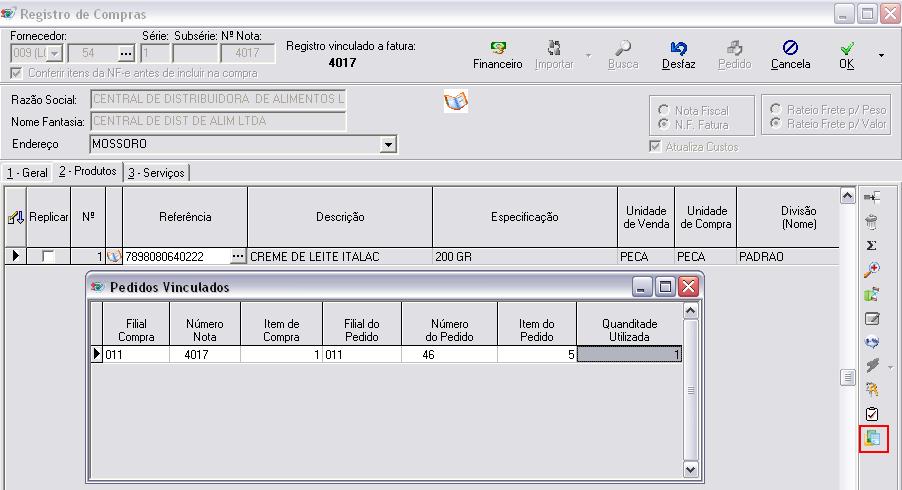Switch to the 1 - Geral tab

27,173
